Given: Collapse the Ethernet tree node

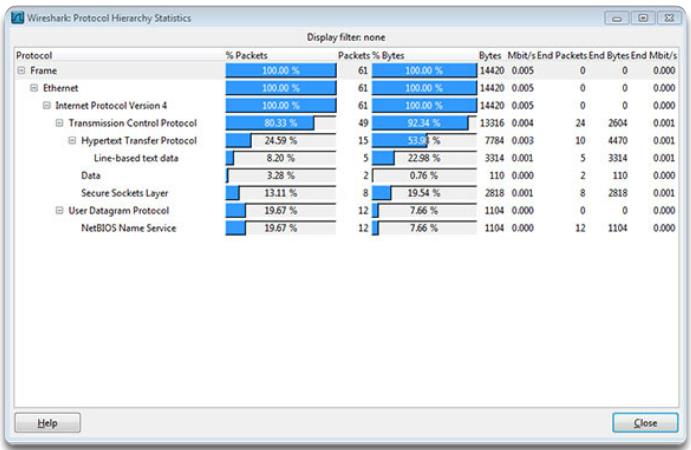Looking at the screenshot, I should [33, 88].
